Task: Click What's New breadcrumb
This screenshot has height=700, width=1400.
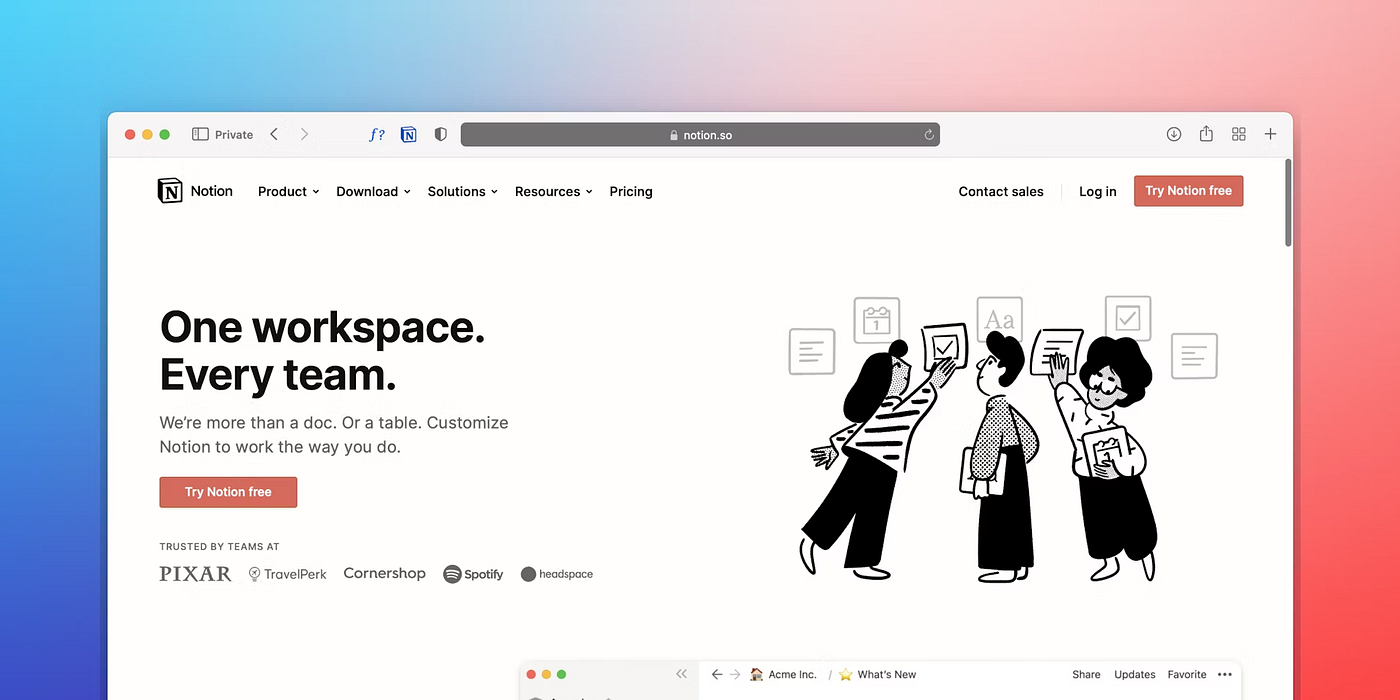Action: tap(887, 675)
